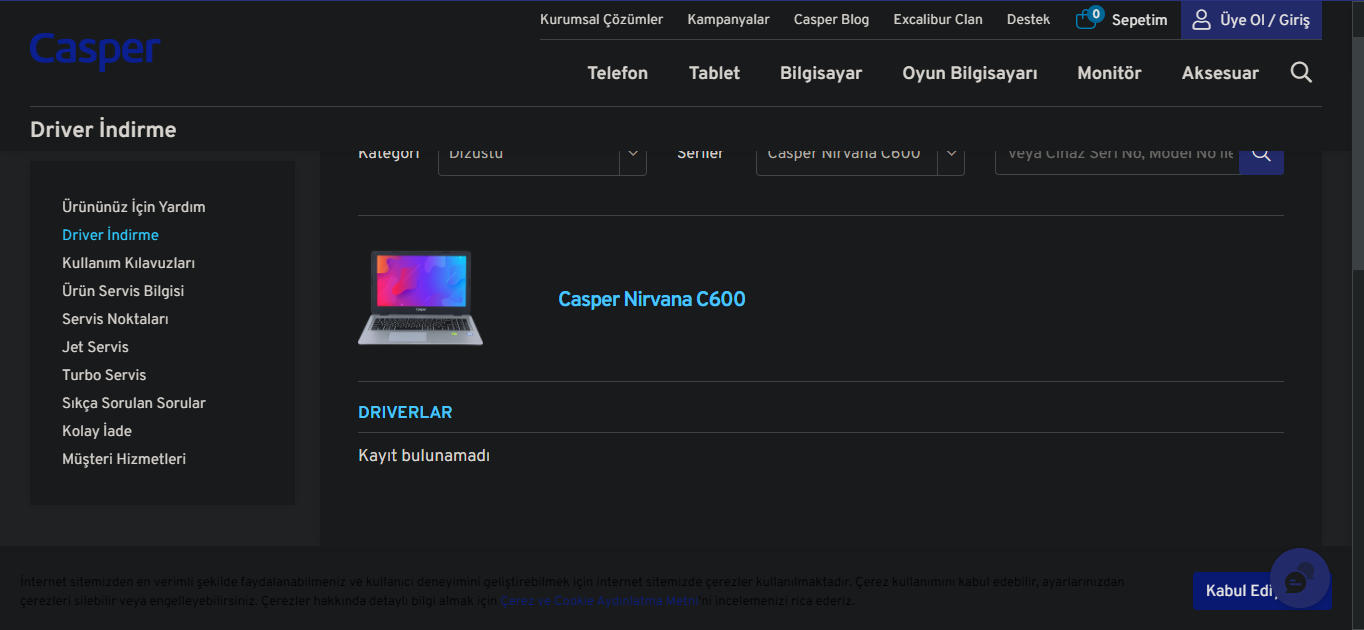Screen dimensions: 1364x630
Task: Click the DRIVERLAR section heading
Action: point(405,412)
